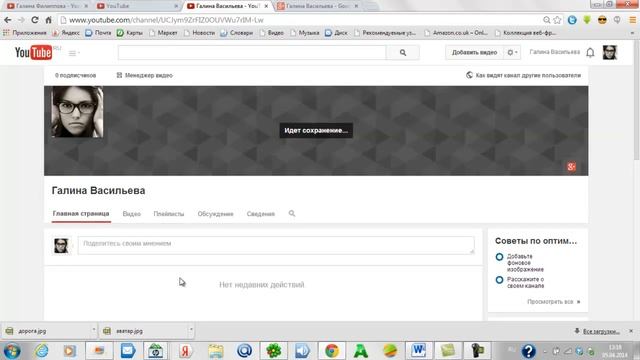Open Microsoft Word from the taskbar
This screenshot has width=640, height=360.
(x=419, y=351)
